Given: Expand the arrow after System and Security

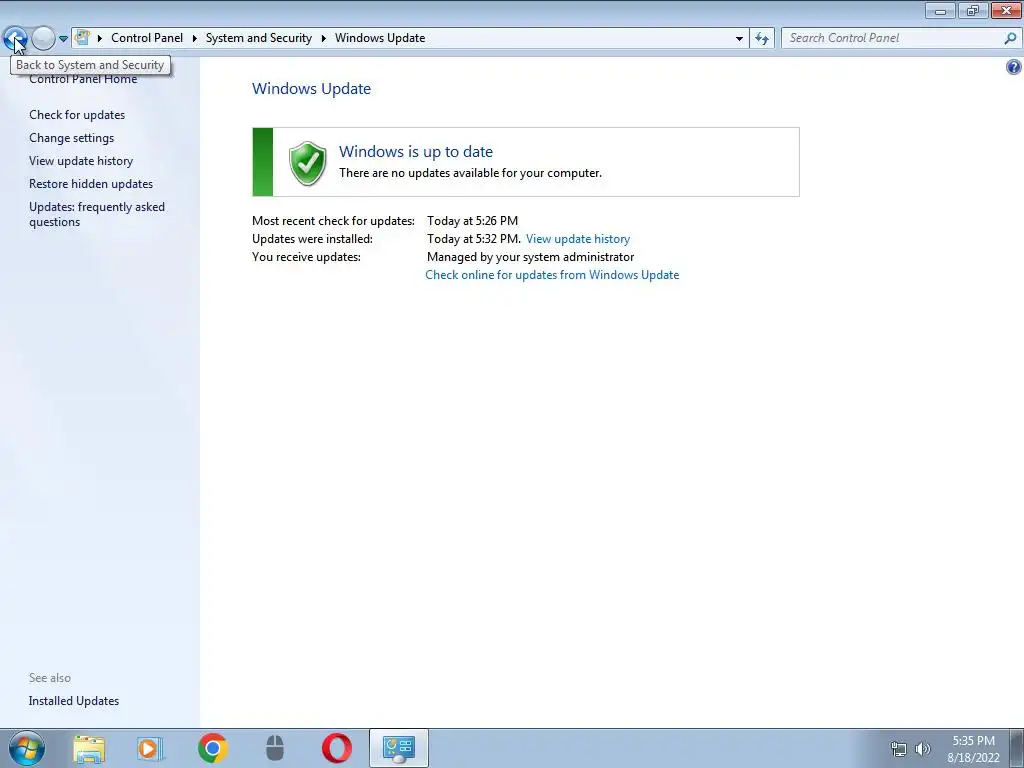Looking at the screenshot, I should click(323, 38).
